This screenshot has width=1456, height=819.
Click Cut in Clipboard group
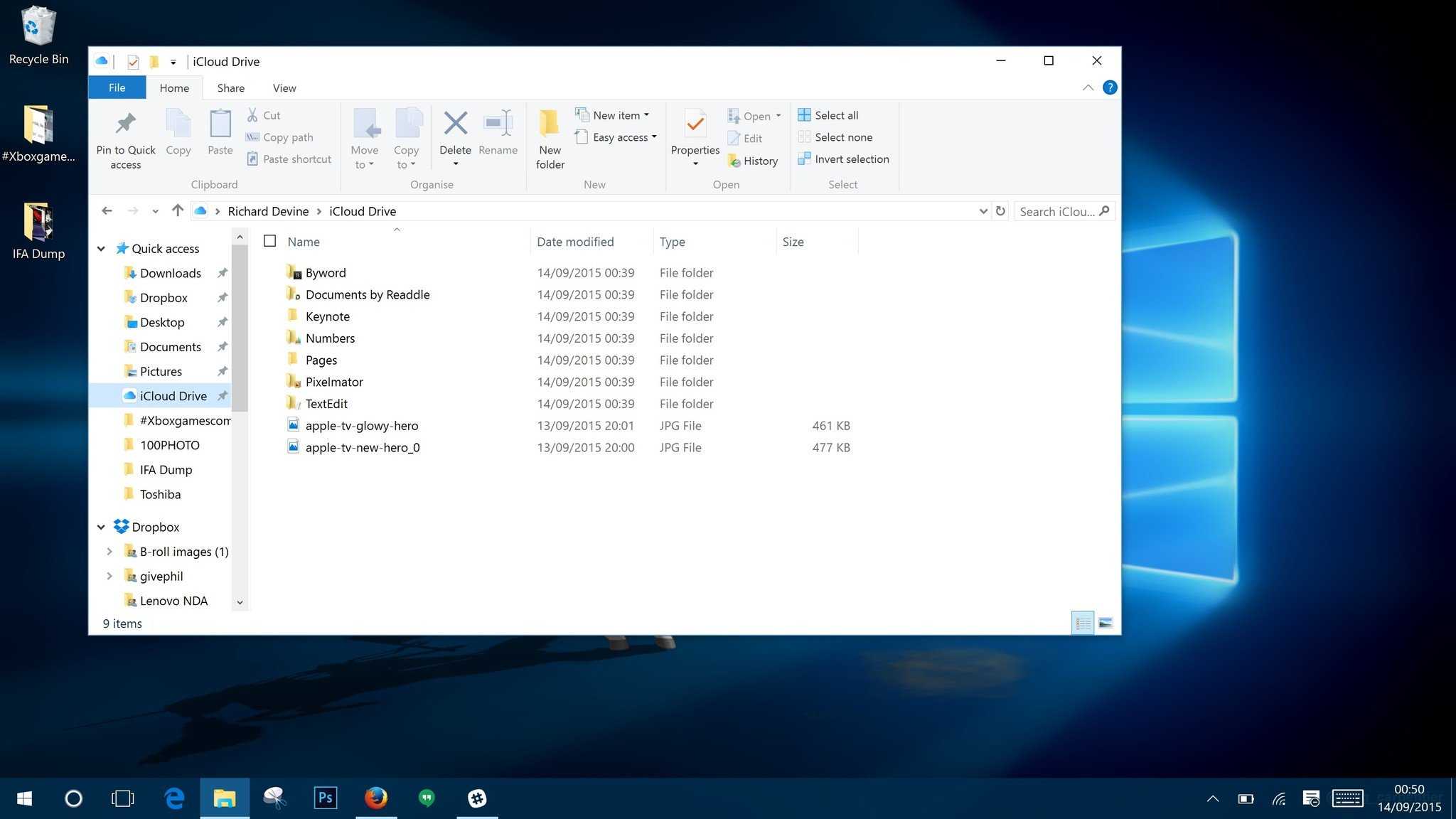click(264, 115)
